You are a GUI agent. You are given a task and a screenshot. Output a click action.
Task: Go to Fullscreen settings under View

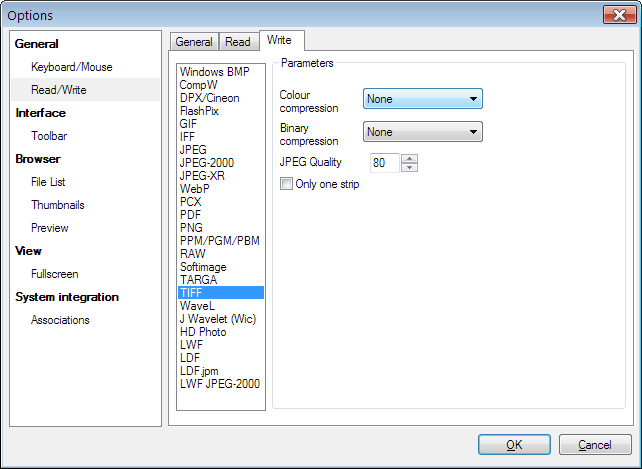click(x=54, y=274)
